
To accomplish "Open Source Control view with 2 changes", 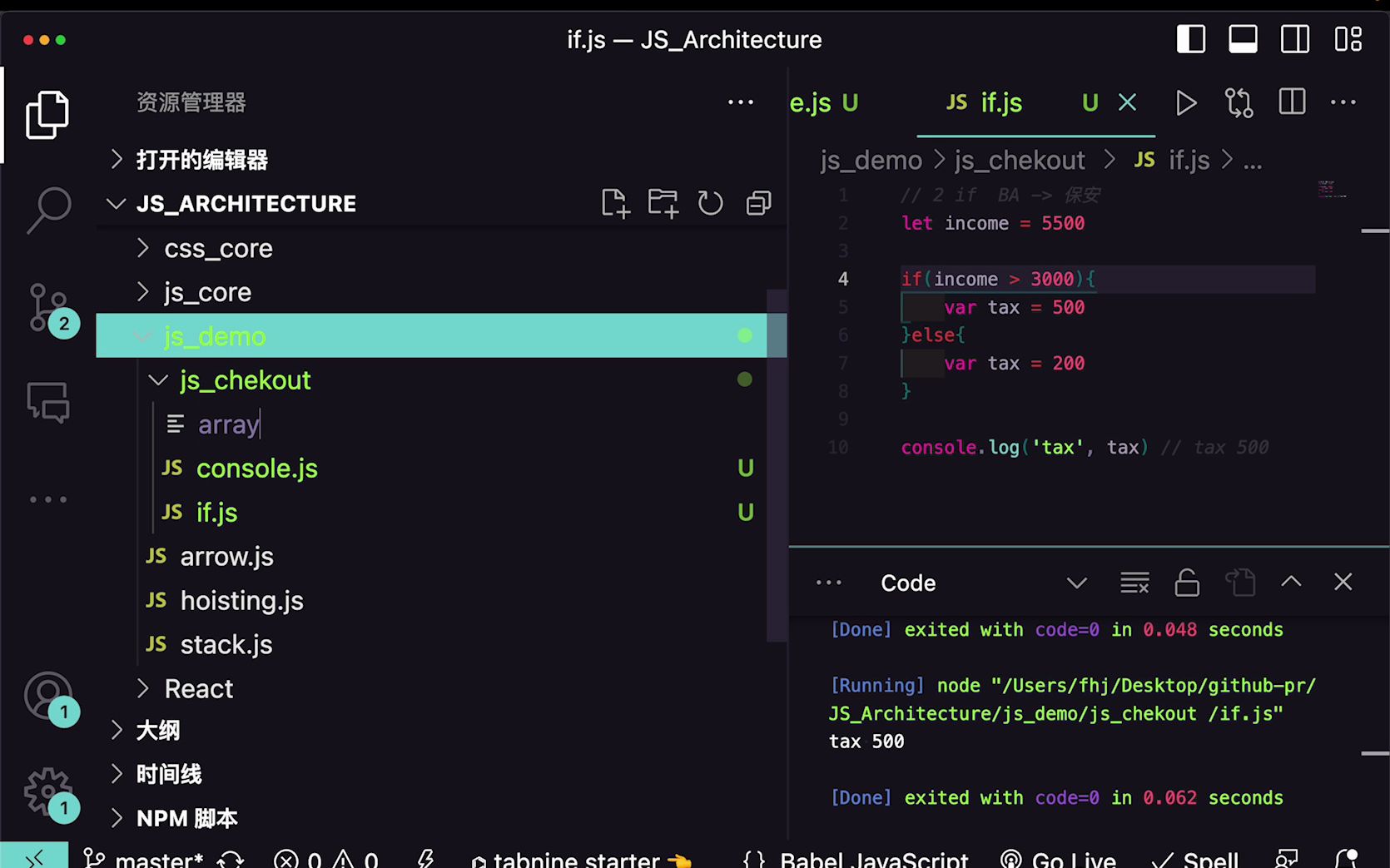I will pyautogui.click(x=52, y=310).
